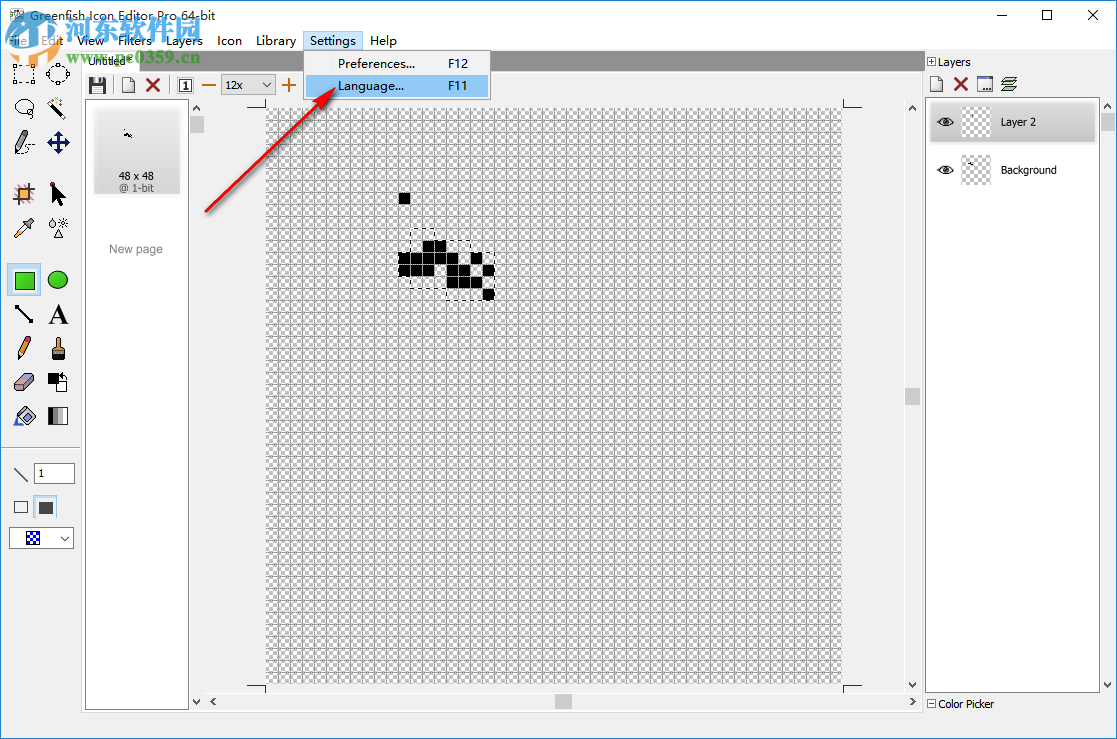Click canvas scrollbar down arrow
This screenshot has width=1117, height=739.
pos(912,684)
